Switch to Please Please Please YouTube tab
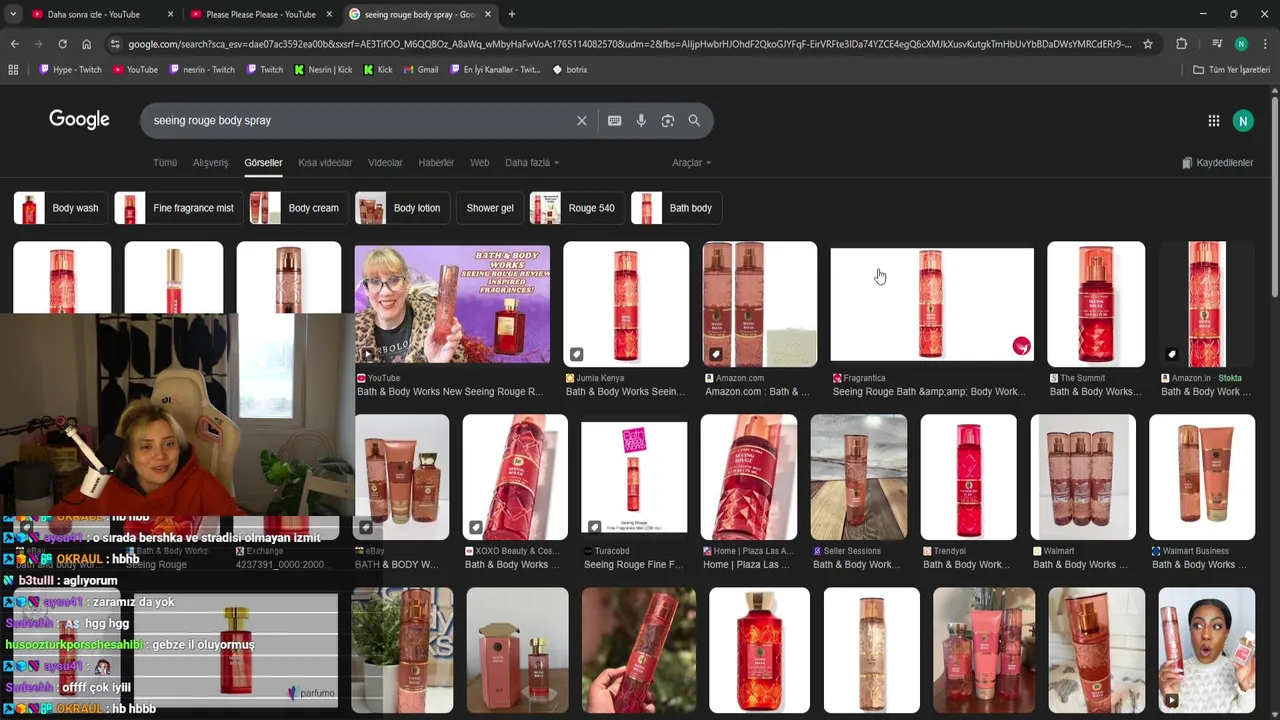This screenshot has width=1280, height=720. tap(260, 14)
